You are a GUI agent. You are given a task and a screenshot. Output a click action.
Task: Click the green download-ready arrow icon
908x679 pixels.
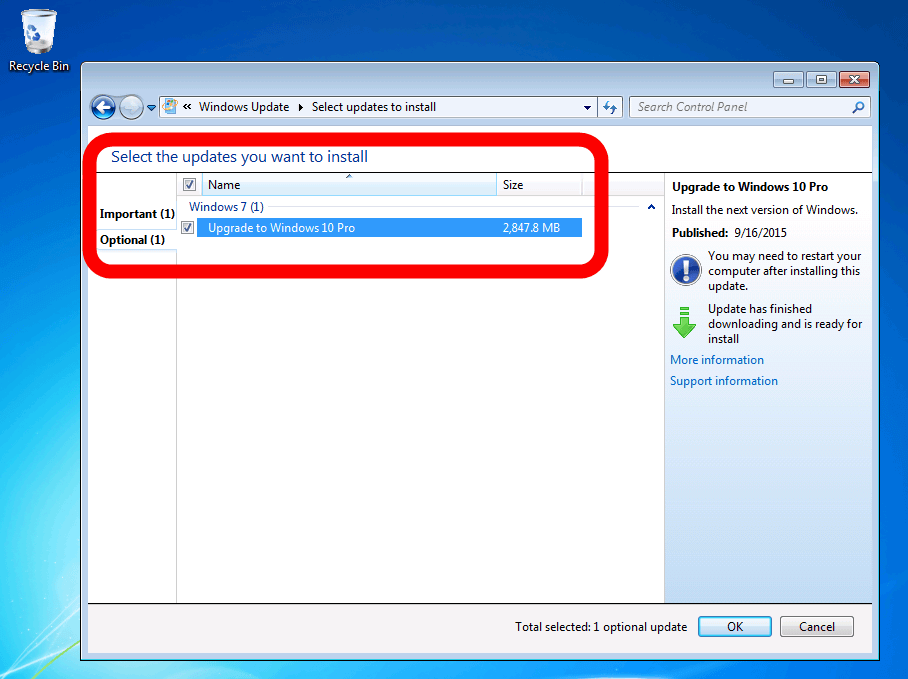[x=684, y=322]
